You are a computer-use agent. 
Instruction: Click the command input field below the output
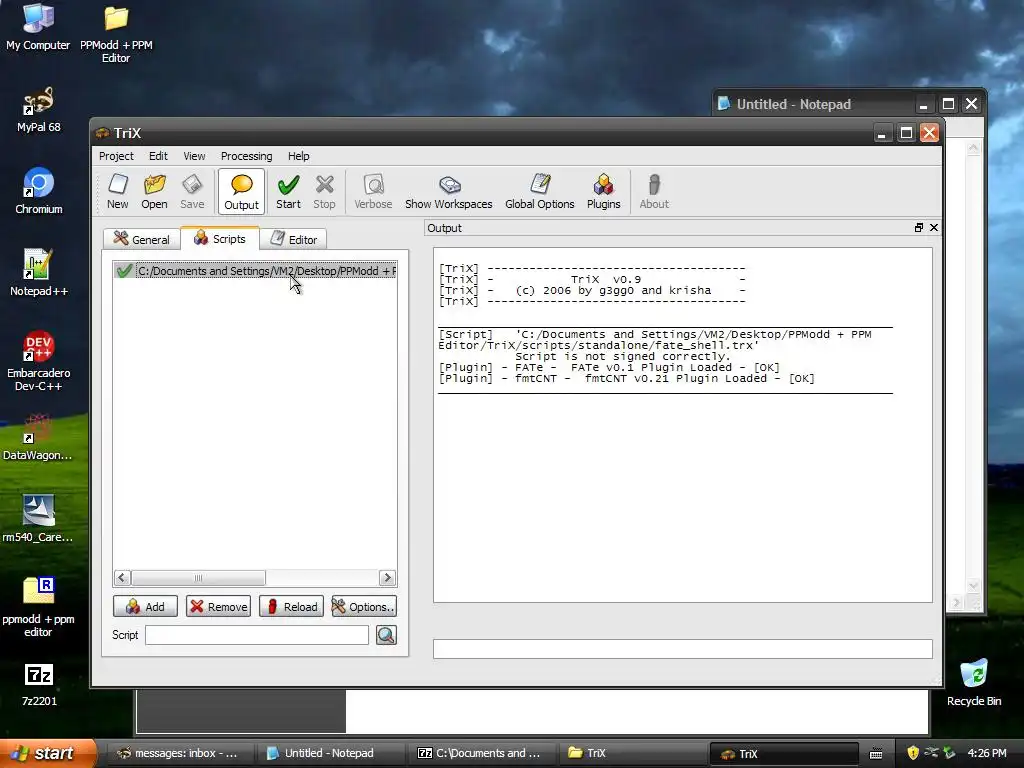[x=682, y=649]
